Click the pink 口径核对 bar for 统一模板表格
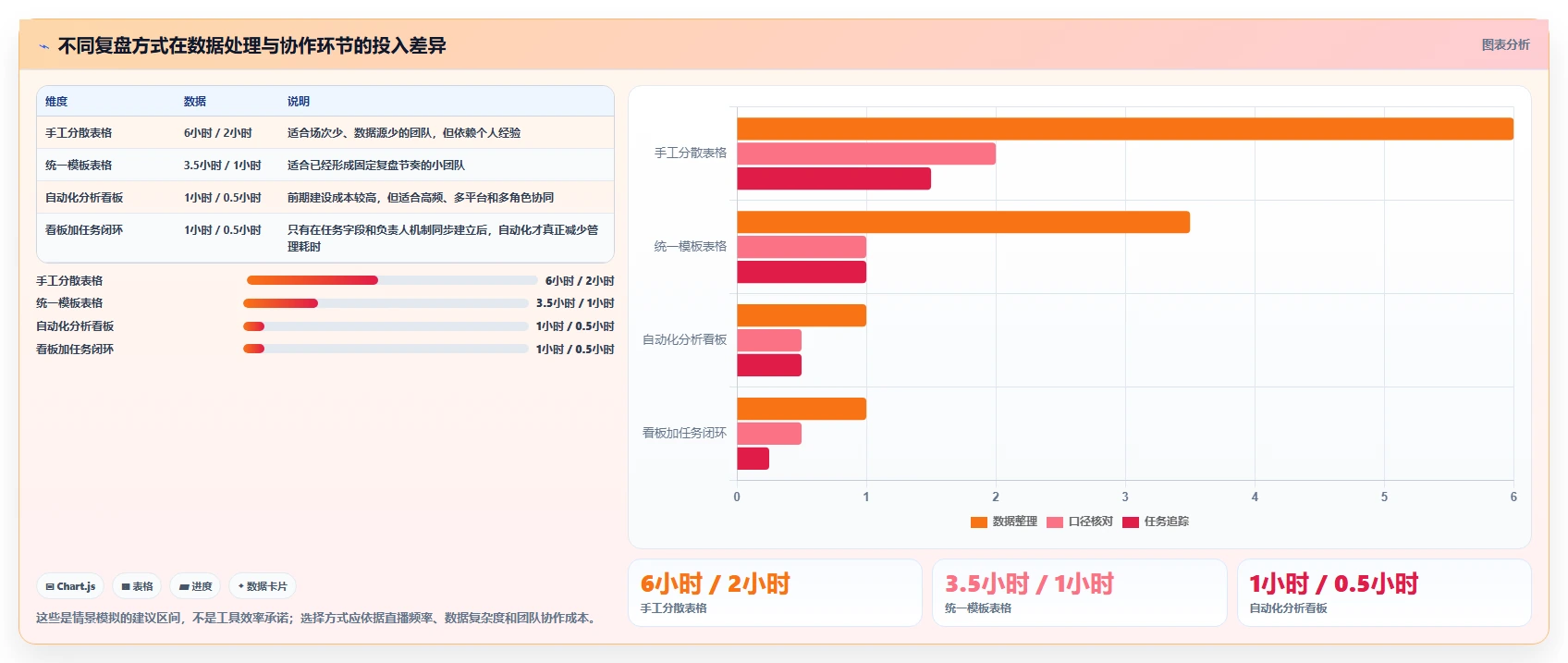This screenshot has height=663, width=1568. [802, 247]
